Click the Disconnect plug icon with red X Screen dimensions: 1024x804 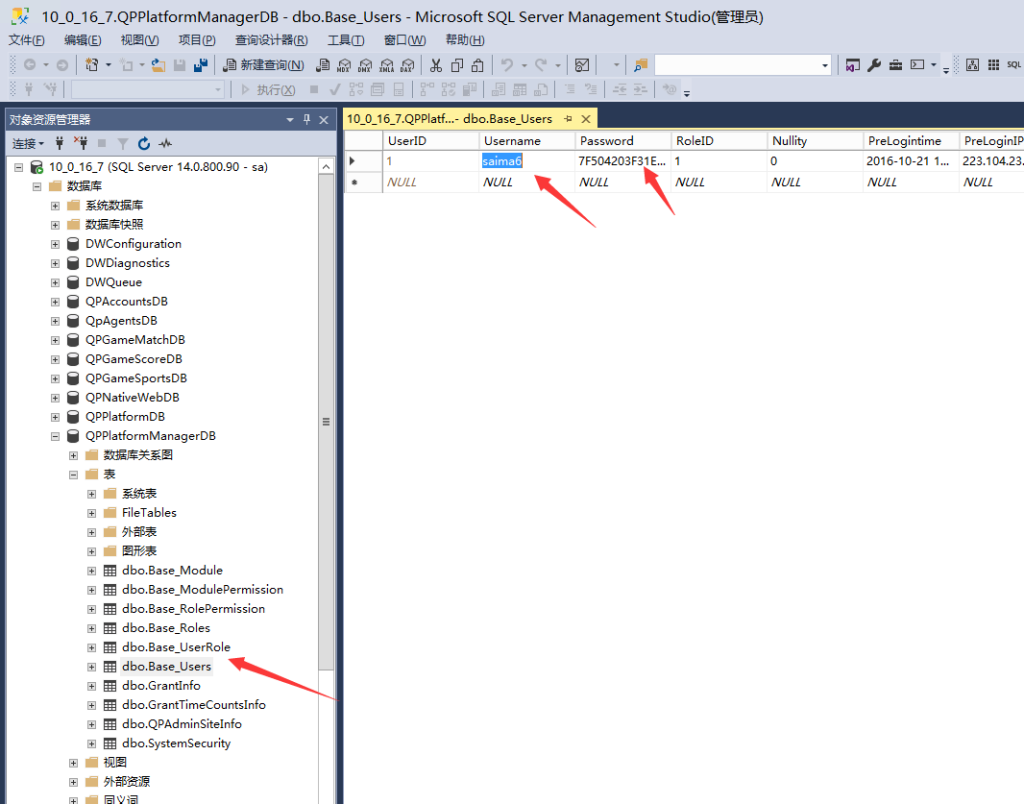(x=82, y=144)
